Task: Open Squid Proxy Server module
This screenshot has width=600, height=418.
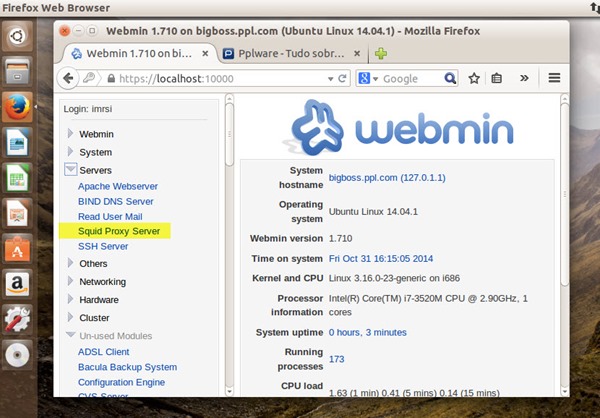Action: click(x=119, y=231)
